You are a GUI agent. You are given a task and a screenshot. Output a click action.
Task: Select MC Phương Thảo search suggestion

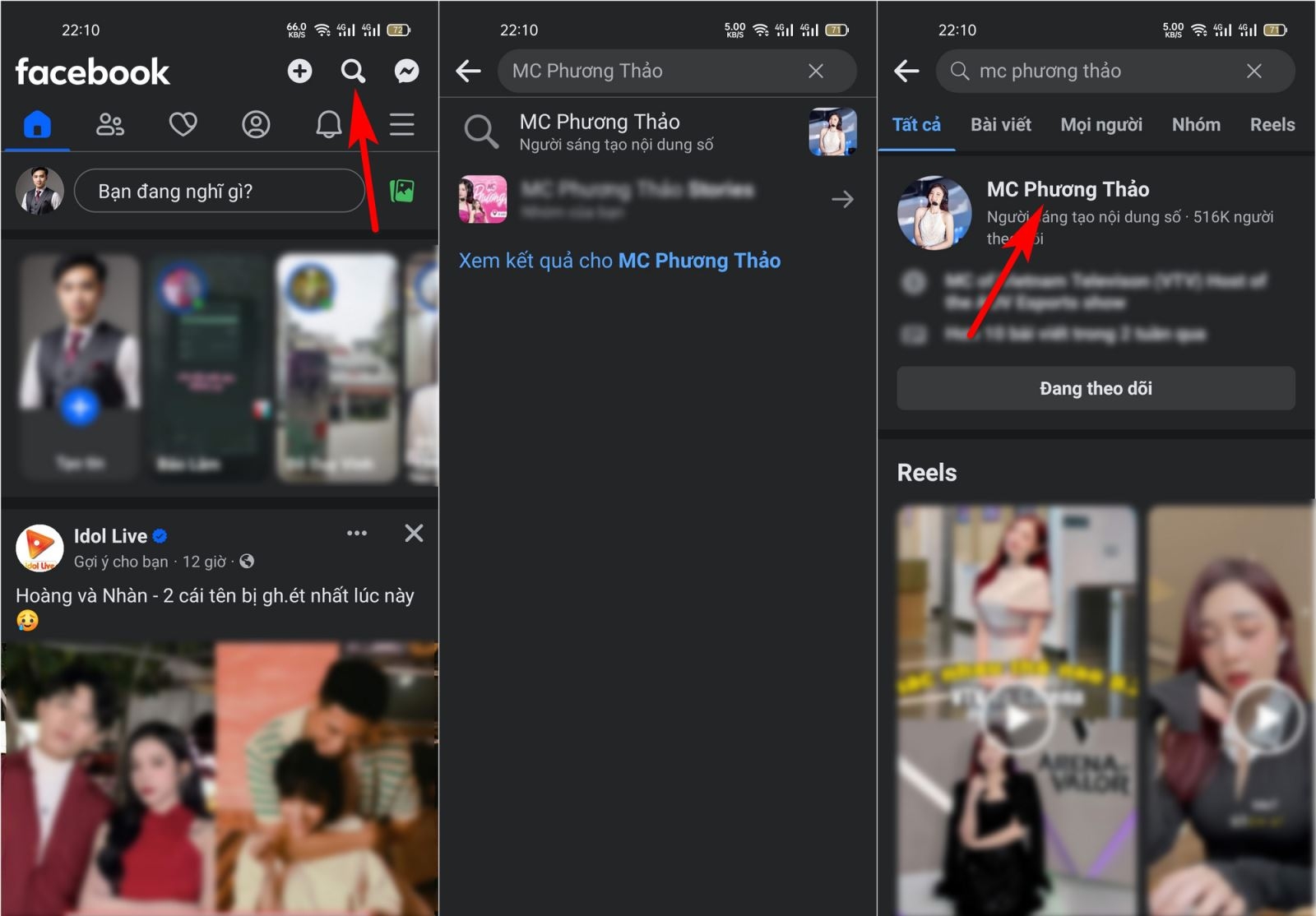(658, 132)
